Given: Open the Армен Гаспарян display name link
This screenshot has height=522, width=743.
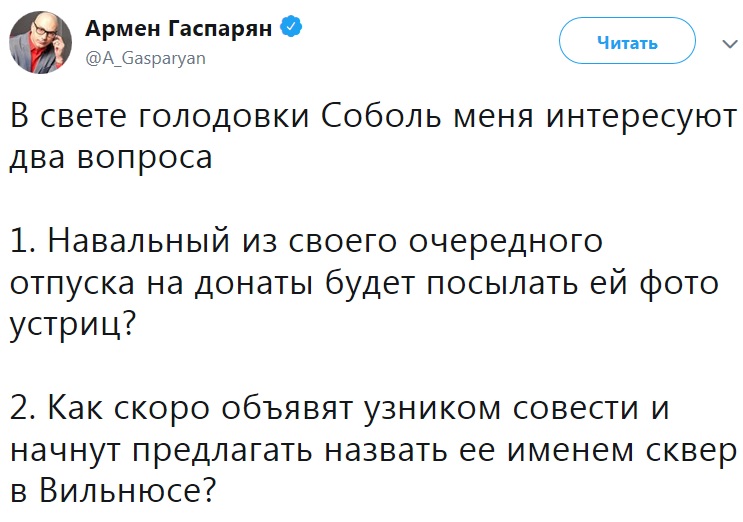Looking at the screenshot, I should [179, 28].
